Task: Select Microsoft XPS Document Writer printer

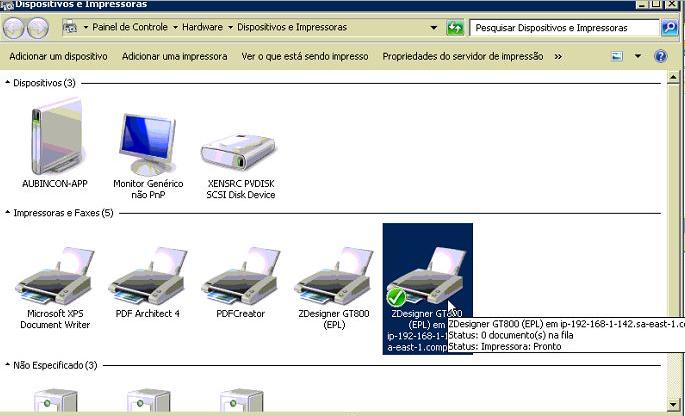Action: coord(55,288)
